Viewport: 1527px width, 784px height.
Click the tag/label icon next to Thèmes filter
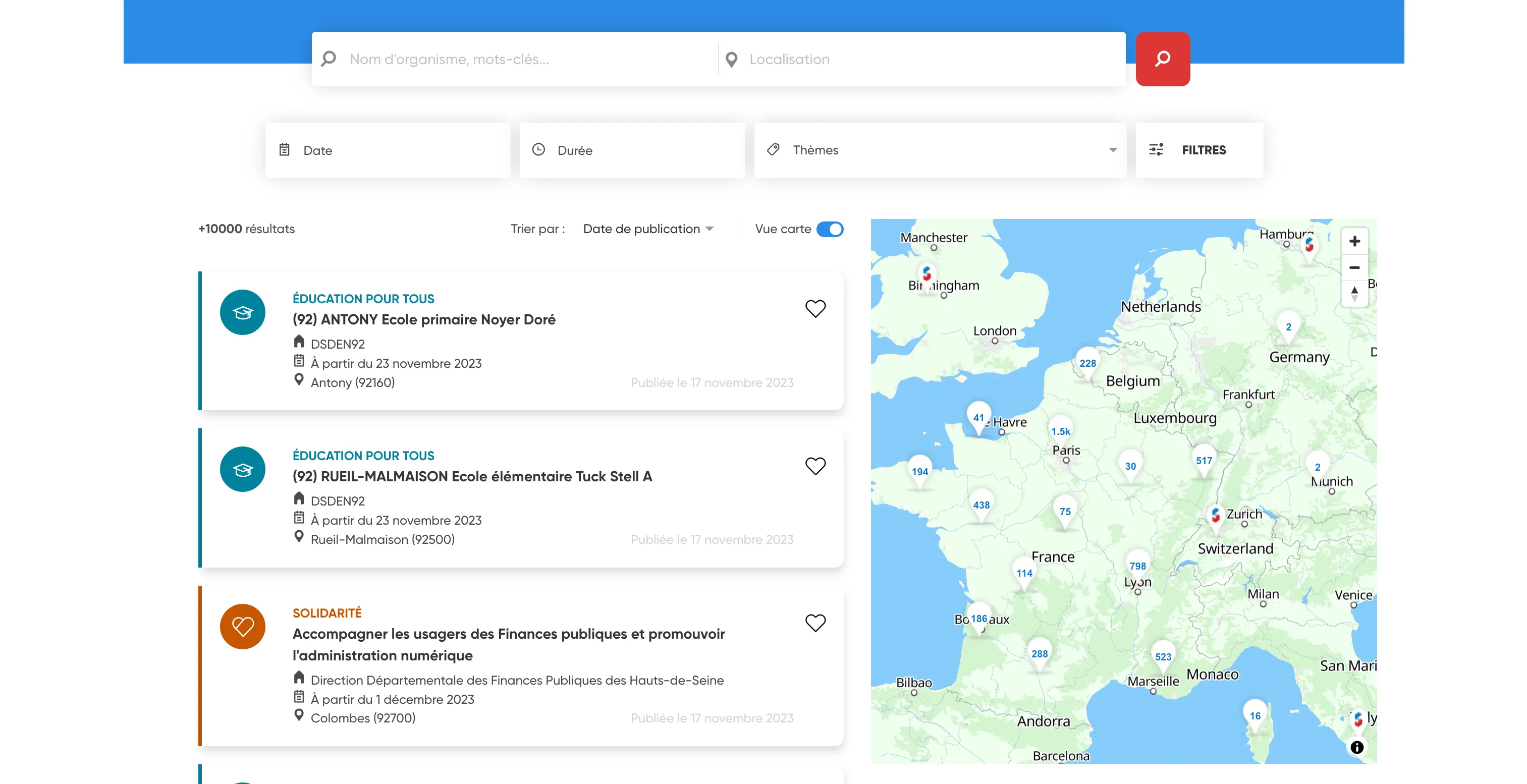pos(774,149)
